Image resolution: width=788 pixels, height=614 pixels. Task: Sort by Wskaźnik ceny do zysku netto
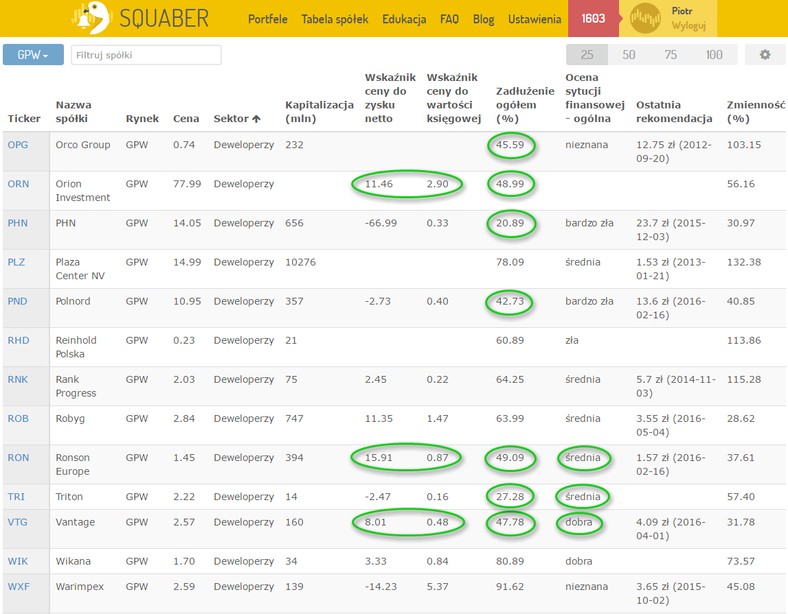pyautogui.click(x=390, y=98)
